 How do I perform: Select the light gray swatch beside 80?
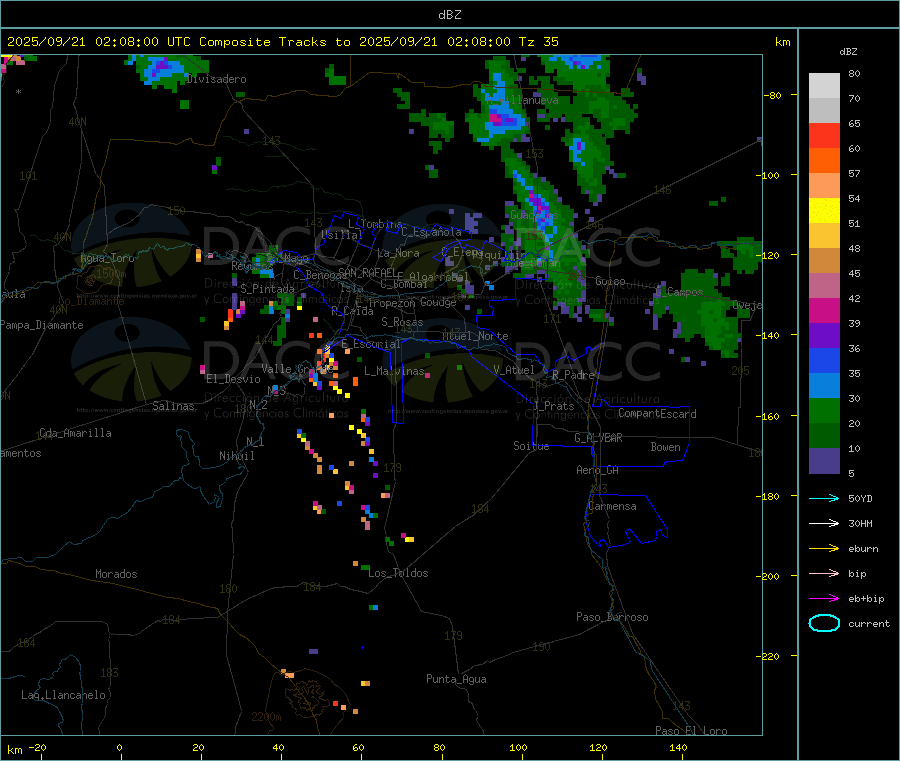tap(824, 86)
